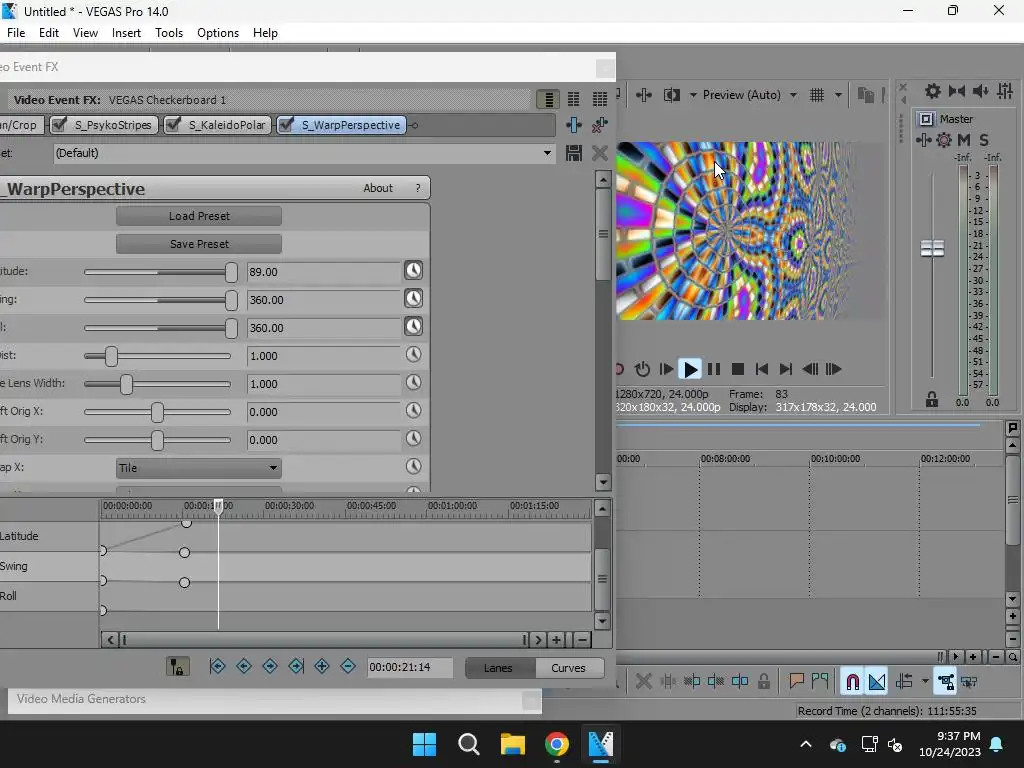Open auto ripple options dropdown arrow
This screenshot has height=768, width=1024.
tap(925, 682)
